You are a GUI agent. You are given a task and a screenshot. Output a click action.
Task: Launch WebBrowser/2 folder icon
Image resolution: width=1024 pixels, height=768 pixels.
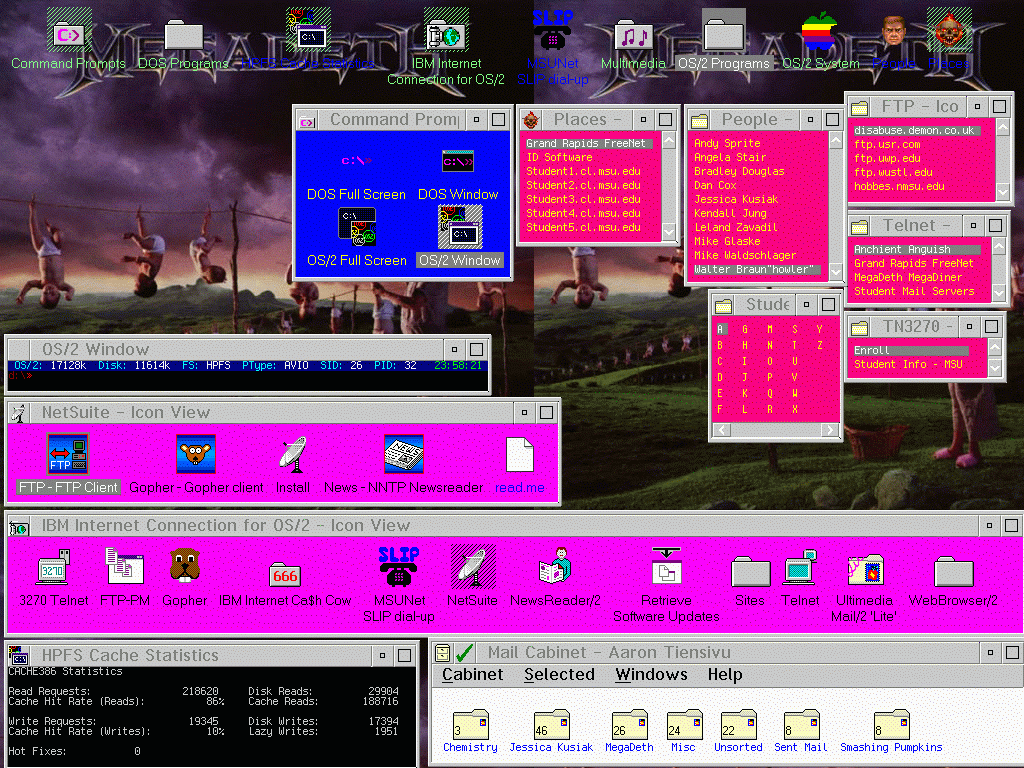[953, 571]
